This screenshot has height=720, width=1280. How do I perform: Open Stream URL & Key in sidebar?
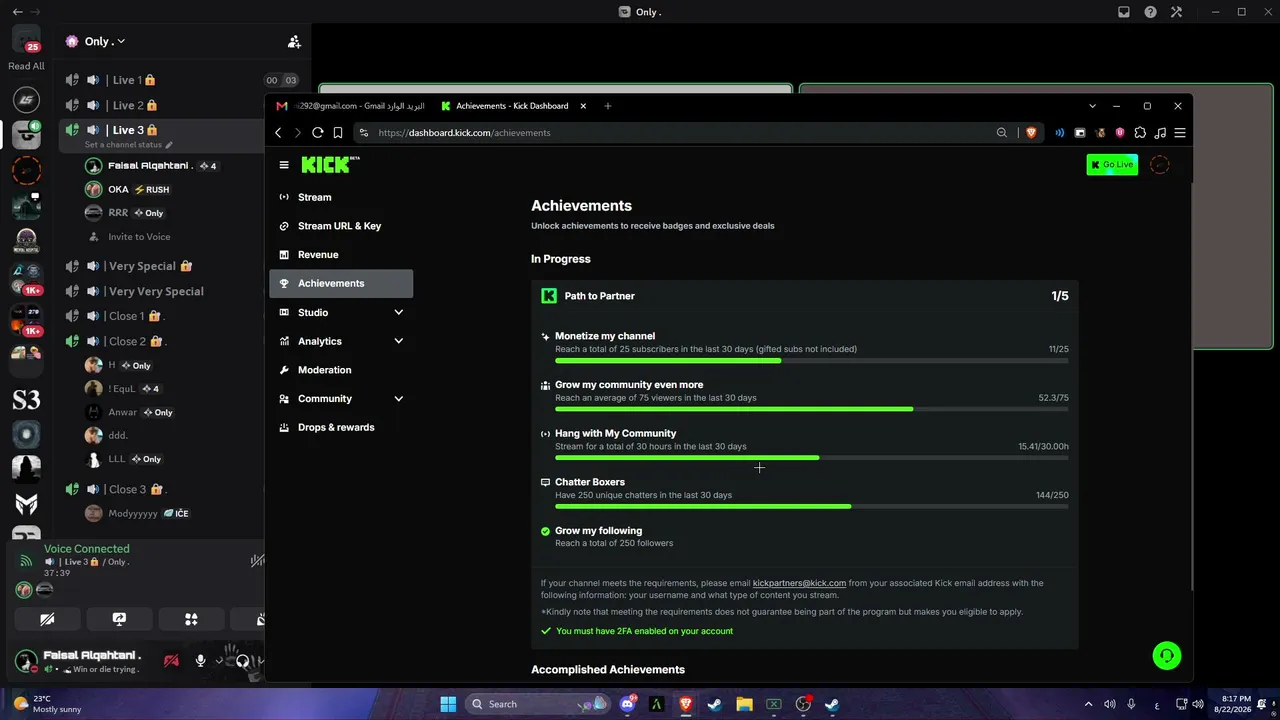click(x=341, y=226)
